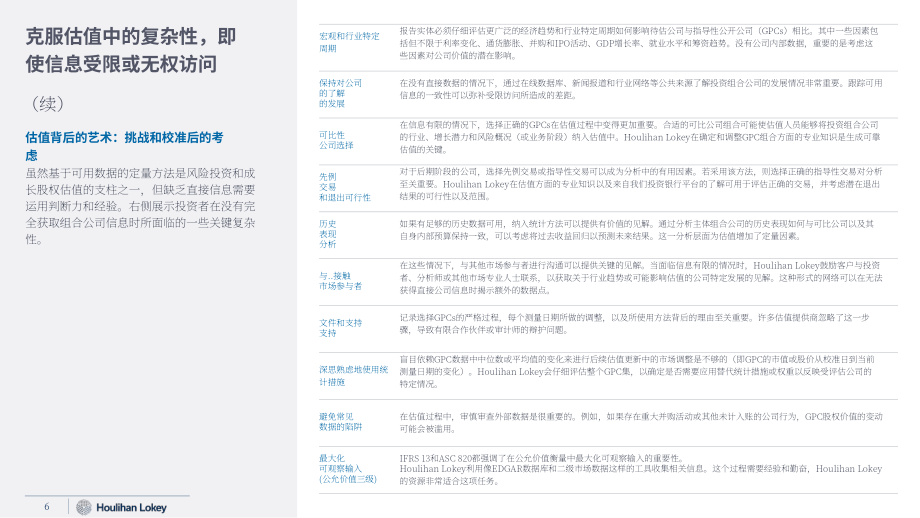Click the description starting 在估值过程中，审慎审查

point(641,422)
